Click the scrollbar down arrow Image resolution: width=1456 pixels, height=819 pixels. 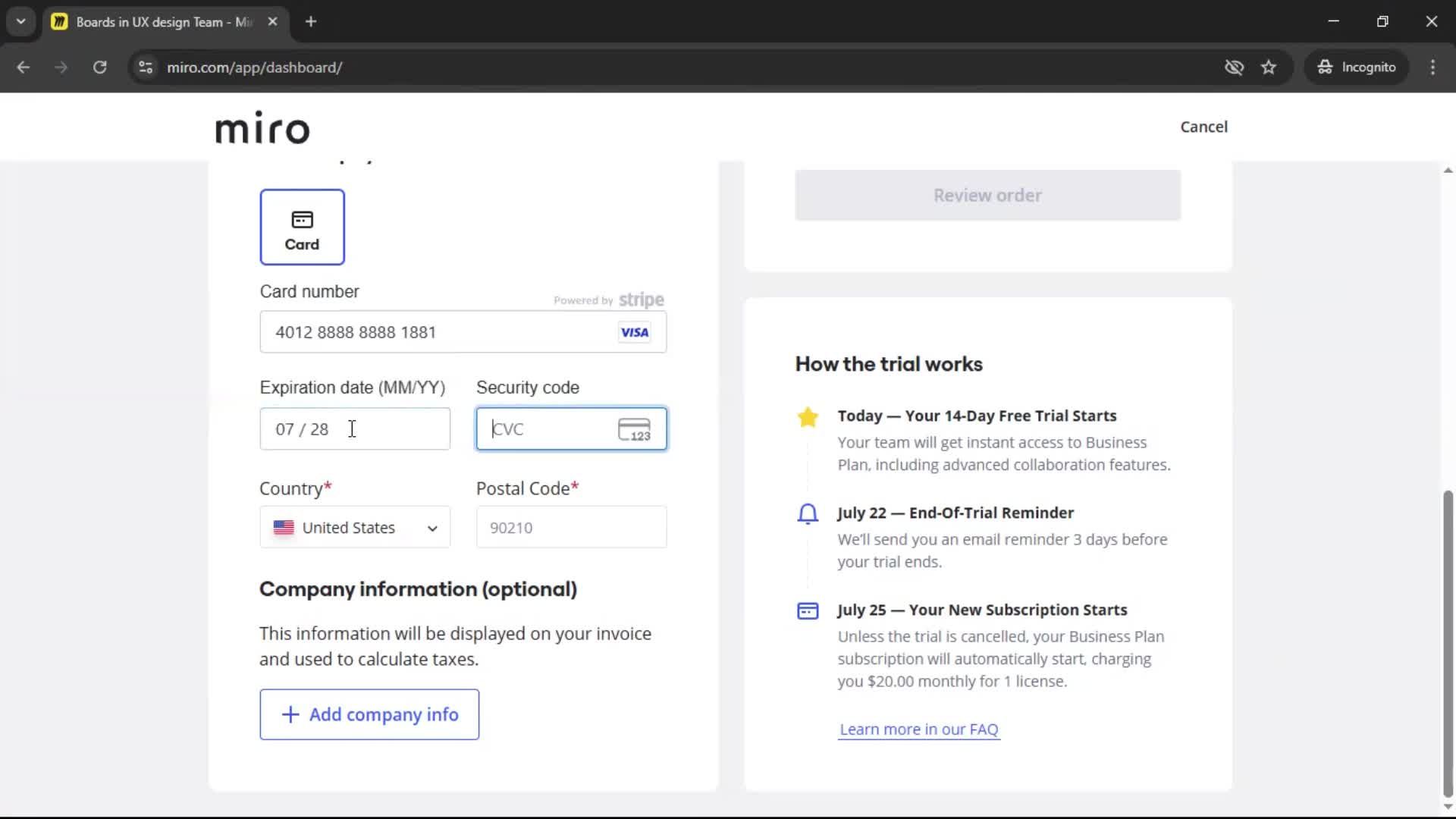[1448, 807]
